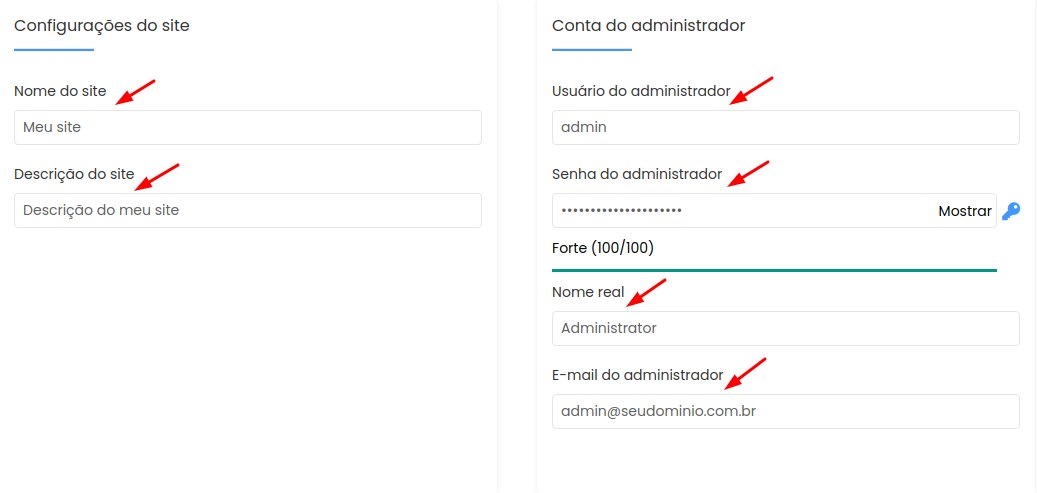Click the Senha do administrador label
The width and height of the screenshot is (1037, 493).
click(x=638, y=175)
